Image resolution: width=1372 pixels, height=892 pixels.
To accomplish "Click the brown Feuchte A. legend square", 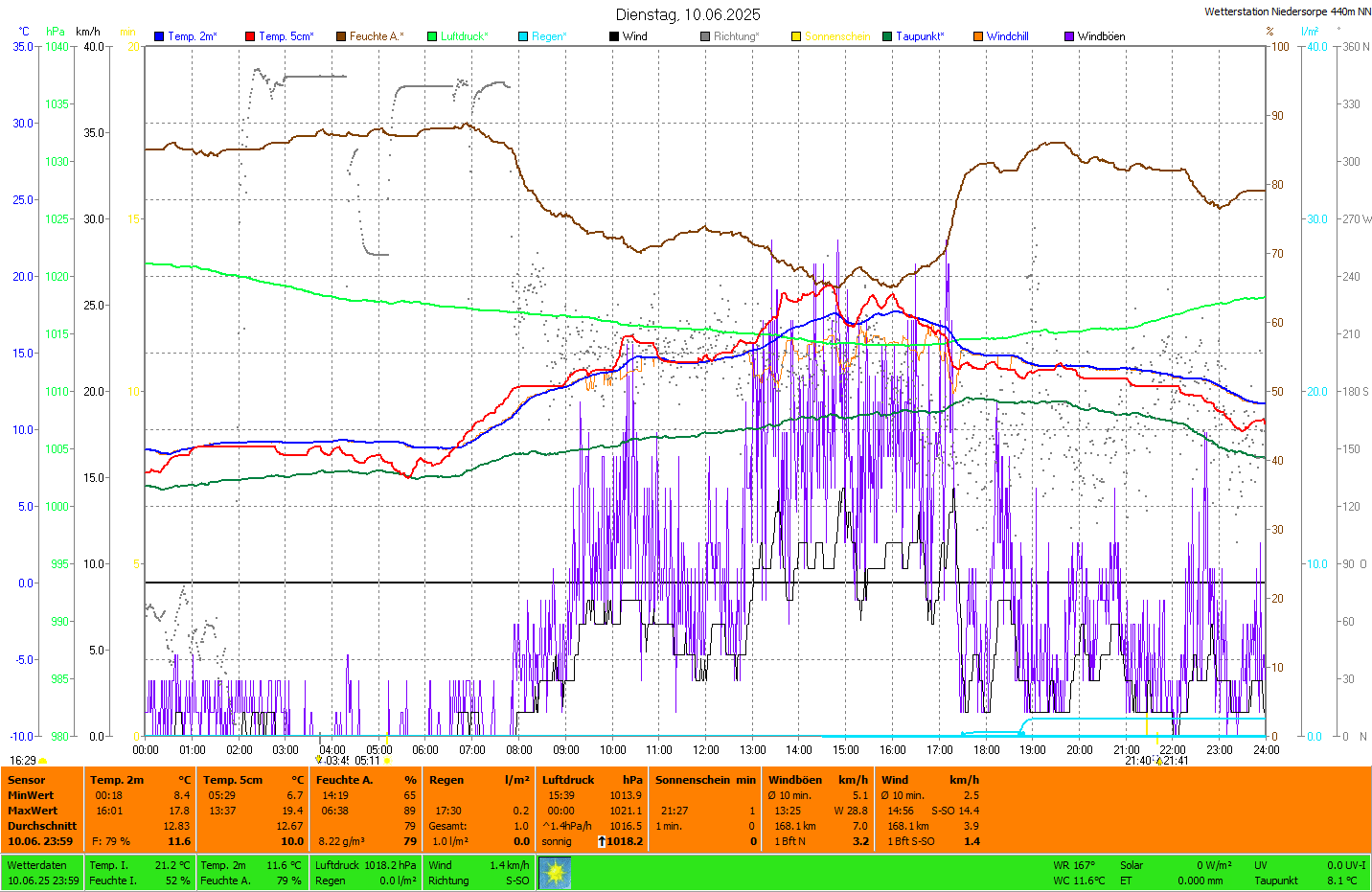I will (341, 36).
